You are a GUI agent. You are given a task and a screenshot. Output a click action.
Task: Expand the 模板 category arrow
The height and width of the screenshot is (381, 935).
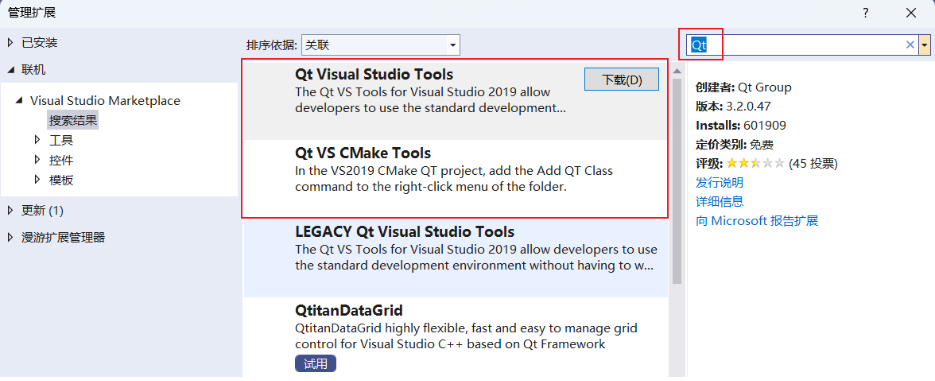click(38, 180)
